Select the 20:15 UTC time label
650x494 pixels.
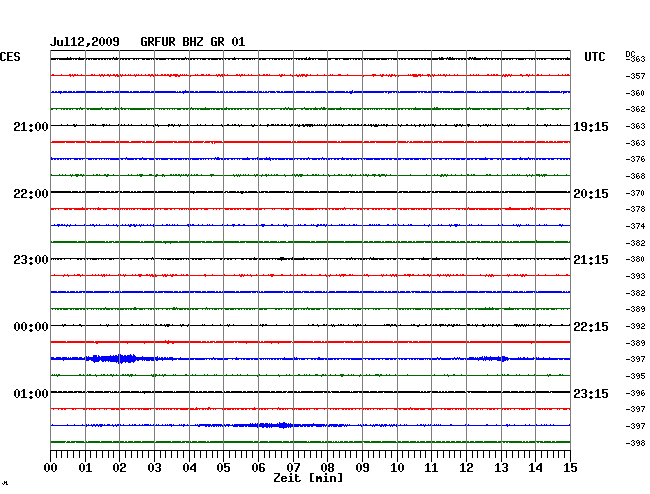(x=591, y=194)
